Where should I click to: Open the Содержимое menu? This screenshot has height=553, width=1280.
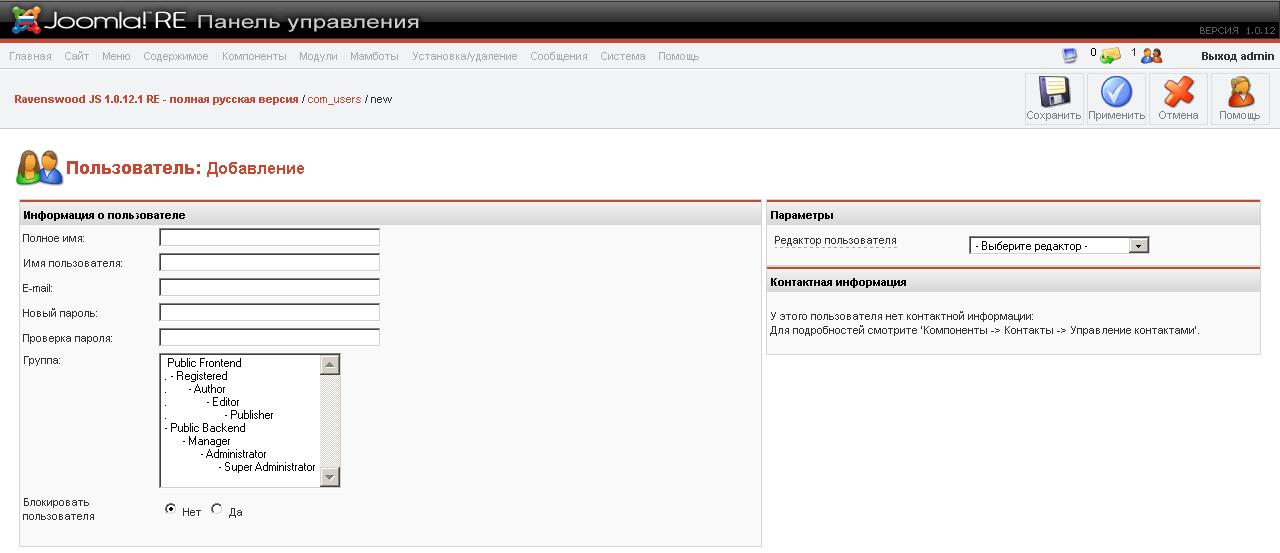[176, 56]
